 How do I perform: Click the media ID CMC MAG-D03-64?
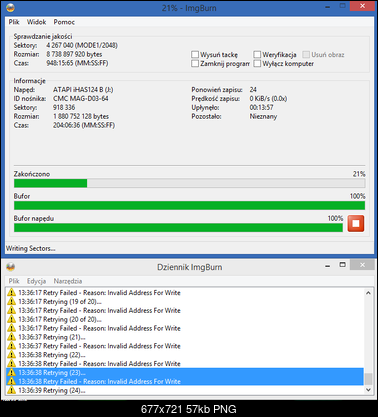point(81,98)
